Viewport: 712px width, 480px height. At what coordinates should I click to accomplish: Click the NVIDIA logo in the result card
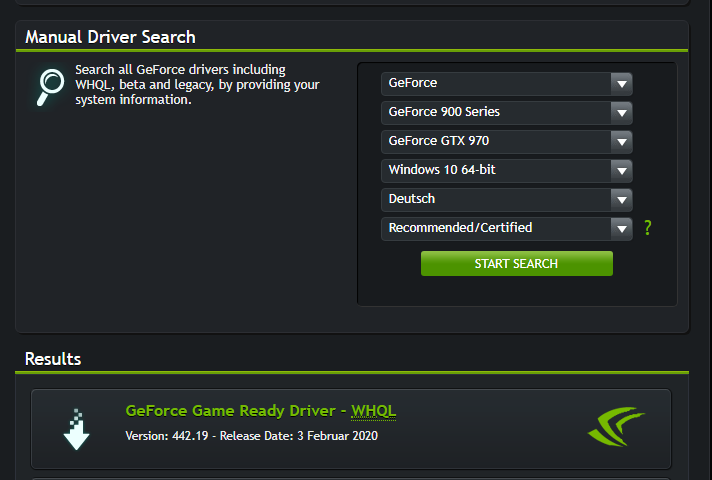pyautogui.click(x=616, y=426)
